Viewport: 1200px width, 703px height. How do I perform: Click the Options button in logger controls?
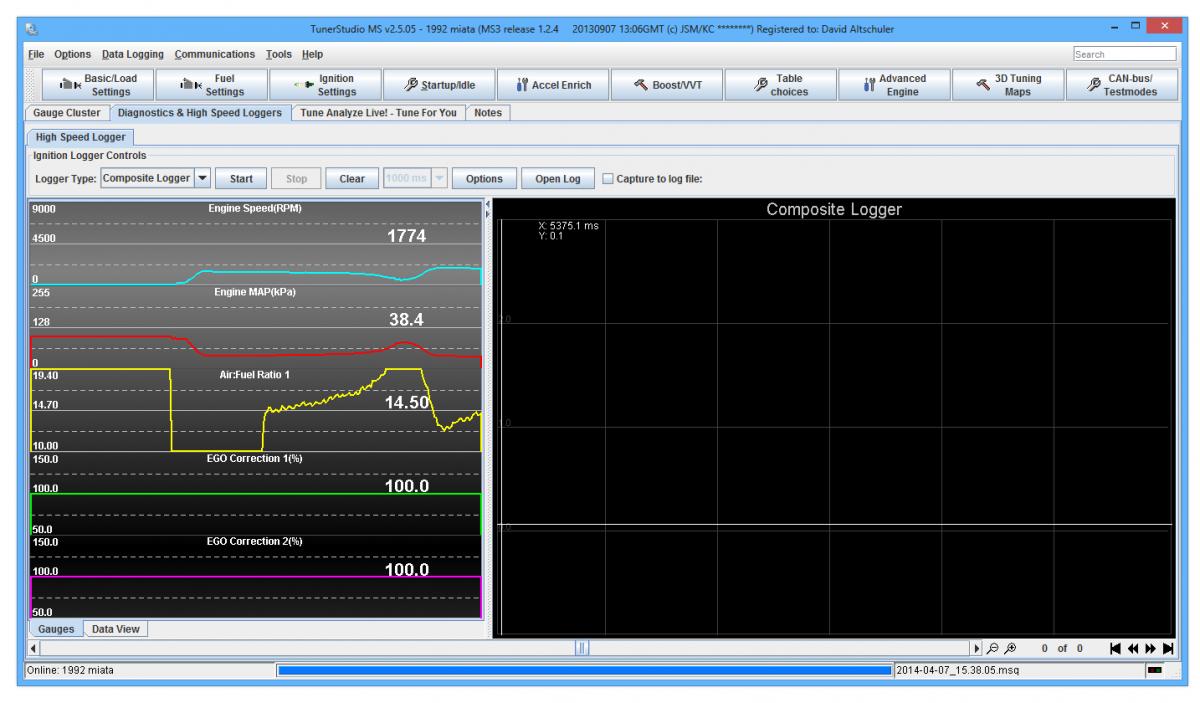point(483,179)
